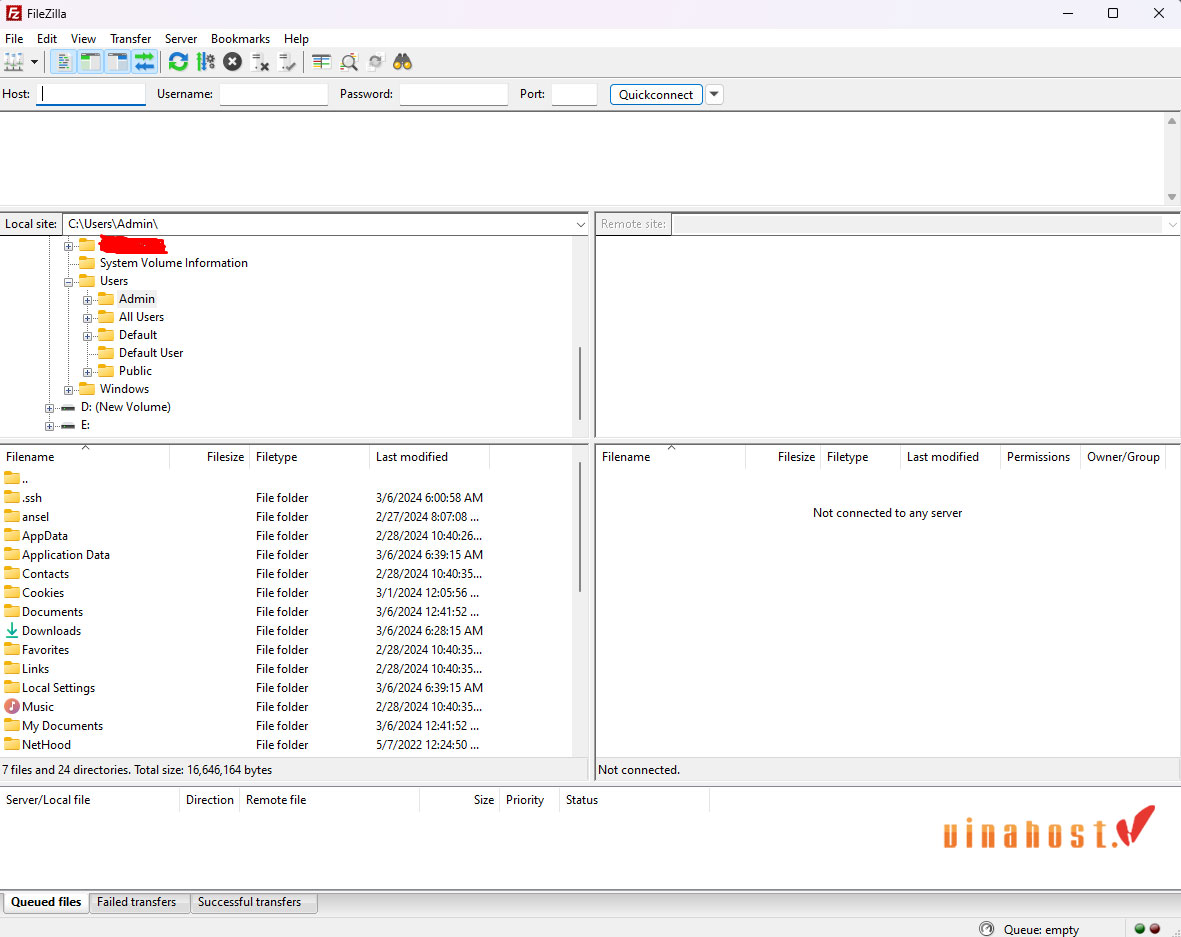Focus the Username input field
This screenshot has height=937, width=1181.
[x=273, y=94]
